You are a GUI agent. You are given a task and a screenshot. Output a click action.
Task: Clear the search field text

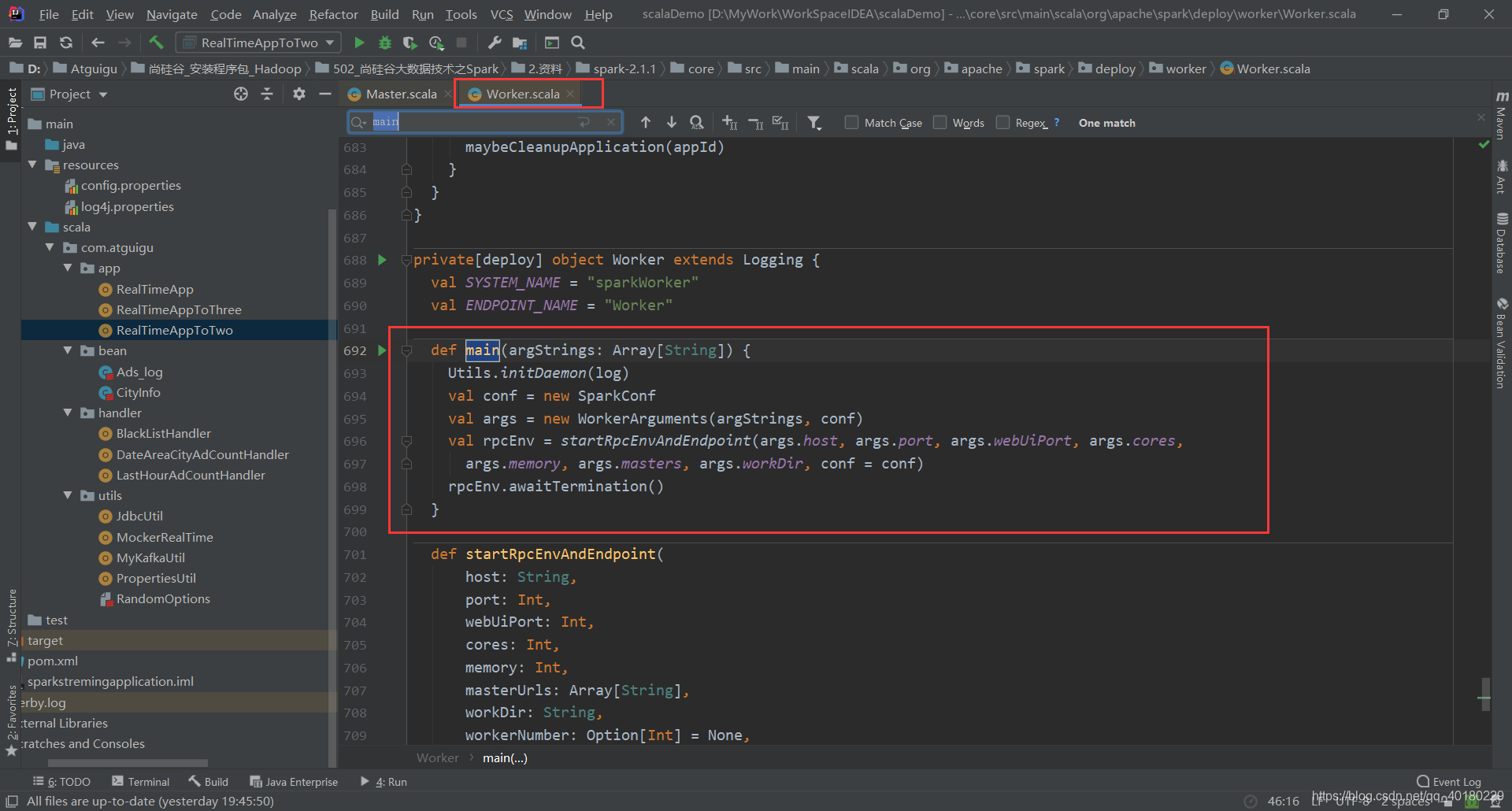point(611,122)
